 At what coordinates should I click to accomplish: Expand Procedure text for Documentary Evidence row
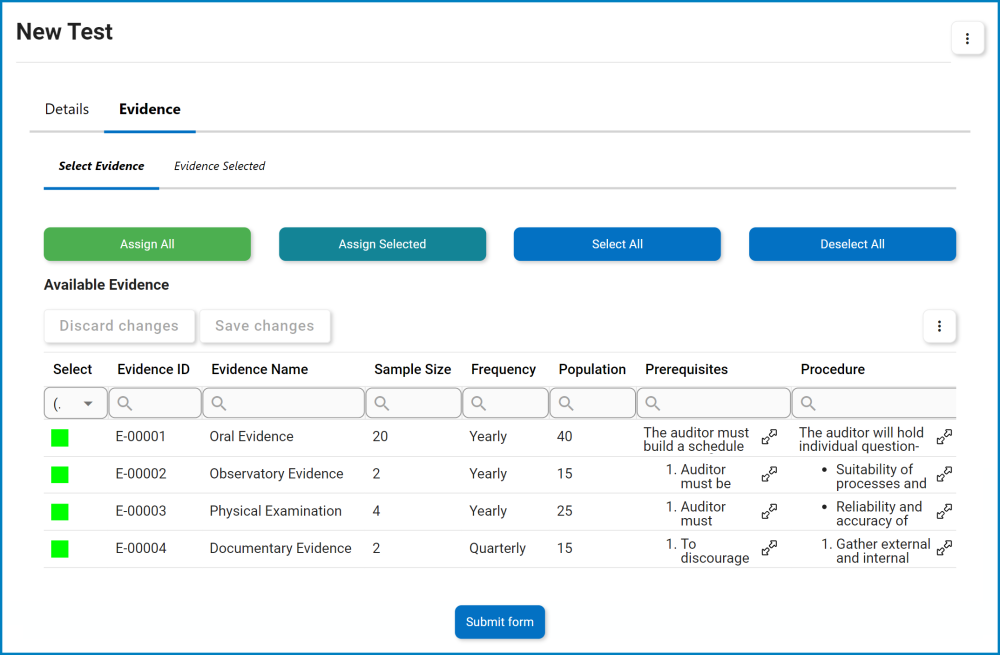click(944, 548)
